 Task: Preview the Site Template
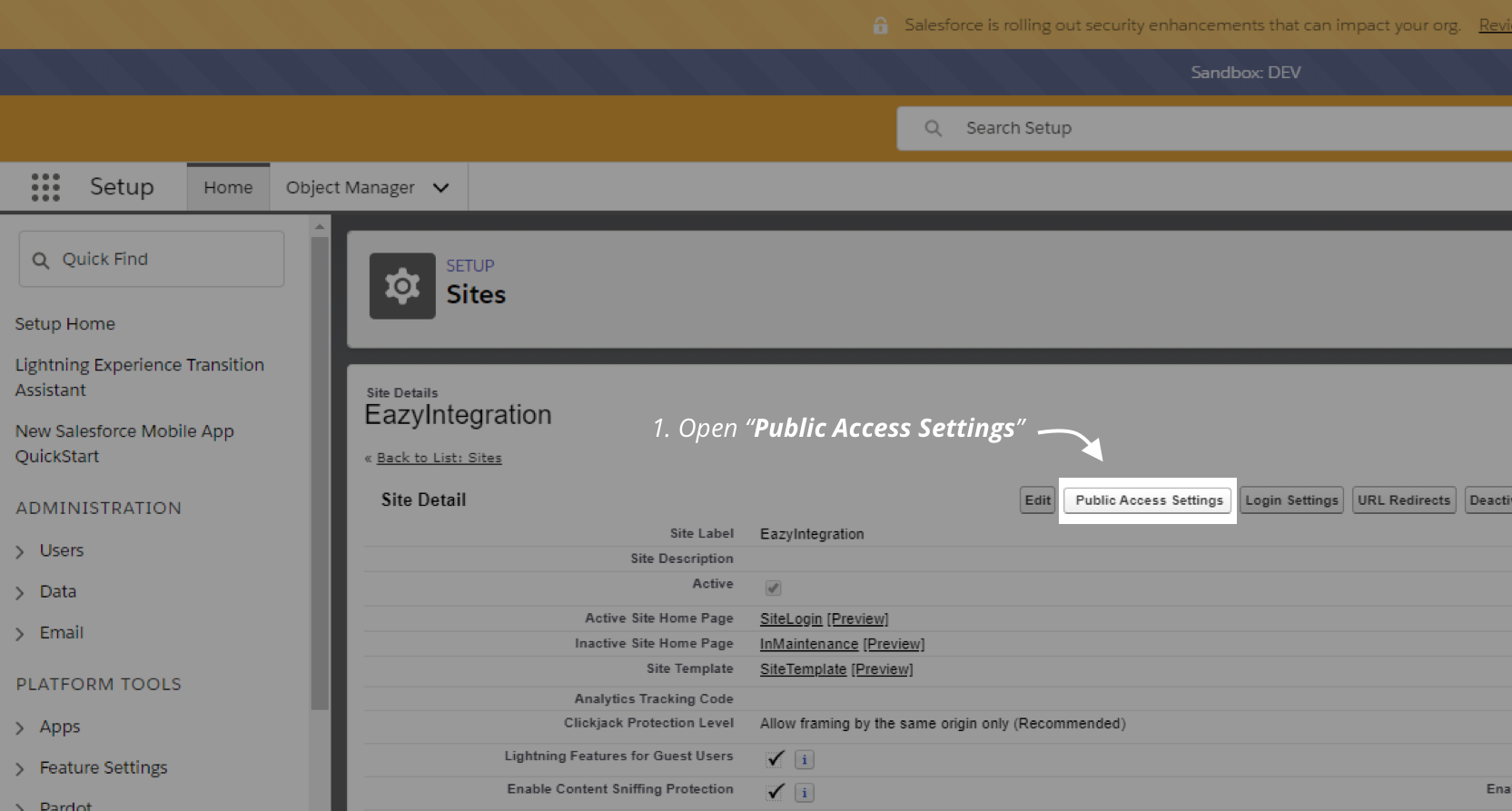pos(882,669)
